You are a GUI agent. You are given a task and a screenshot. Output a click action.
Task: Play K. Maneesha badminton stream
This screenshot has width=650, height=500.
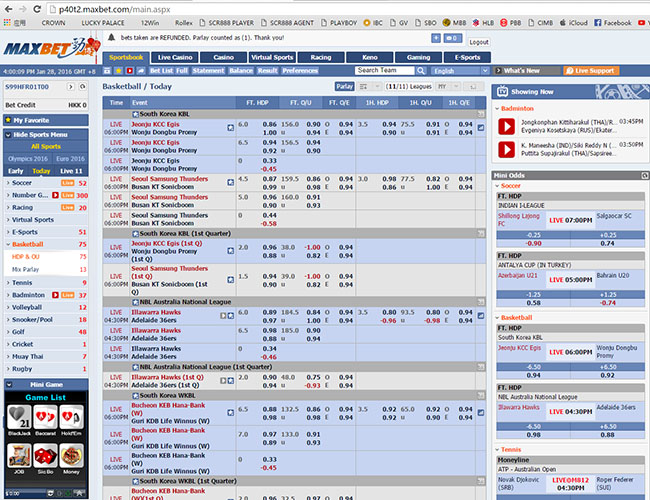coord(506,149)
